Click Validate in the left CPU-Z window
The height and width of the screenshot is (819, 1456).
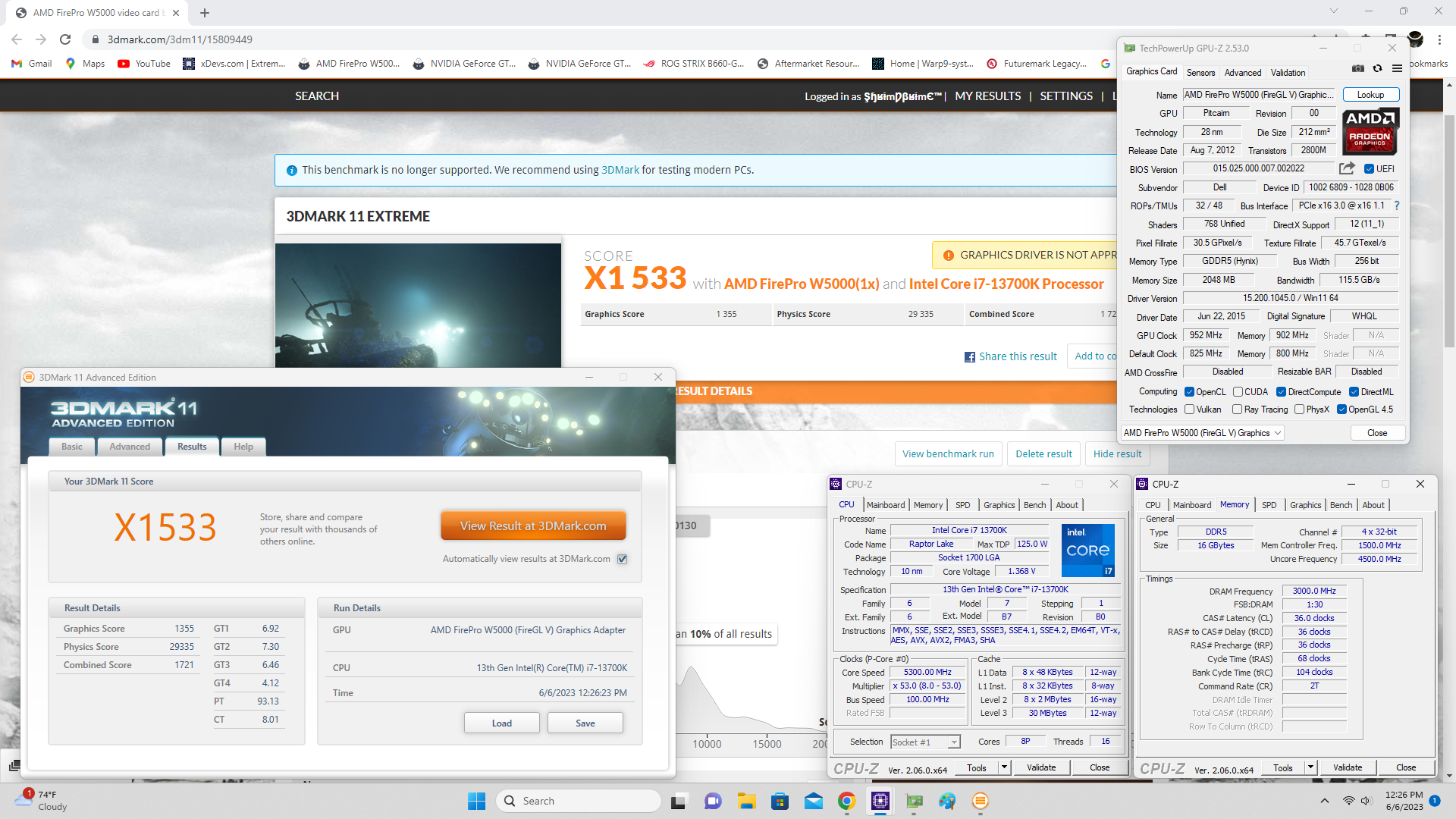(1040, 767)
